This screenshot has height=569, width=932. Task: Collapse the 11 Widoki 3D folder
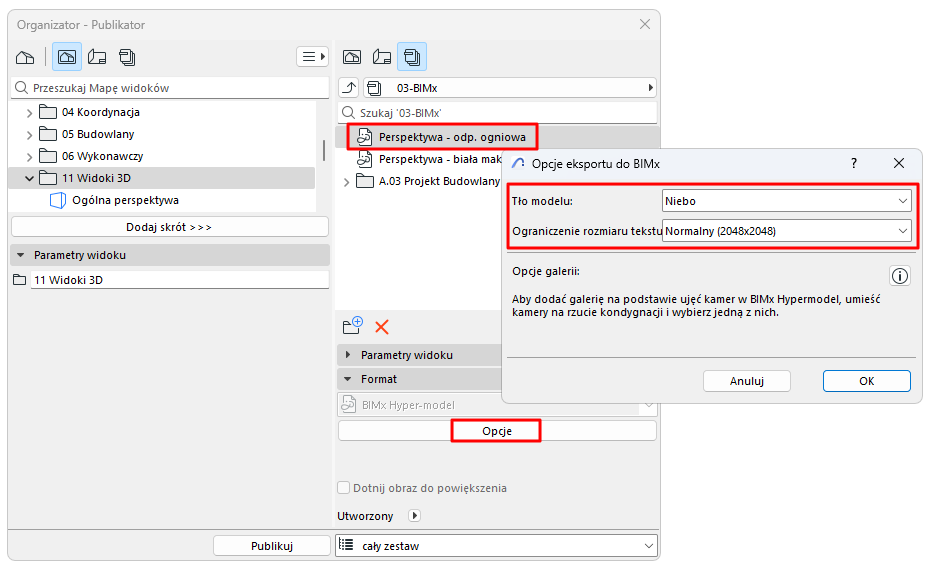(x=29, y=178)
